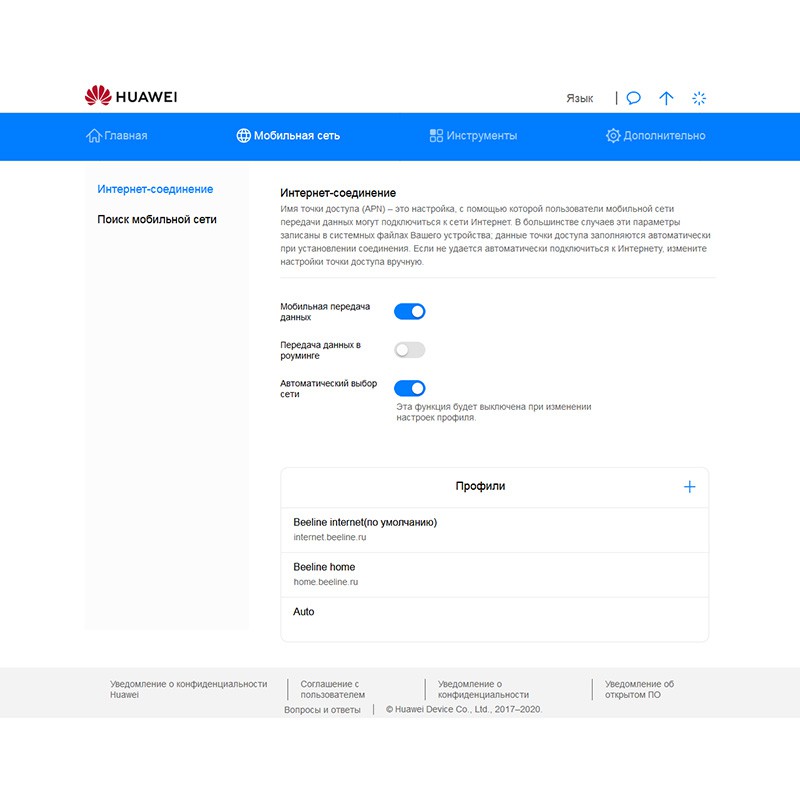Disable the Мобильная передача данных toggle
This screenshot has height=800, width=800.
410,312
